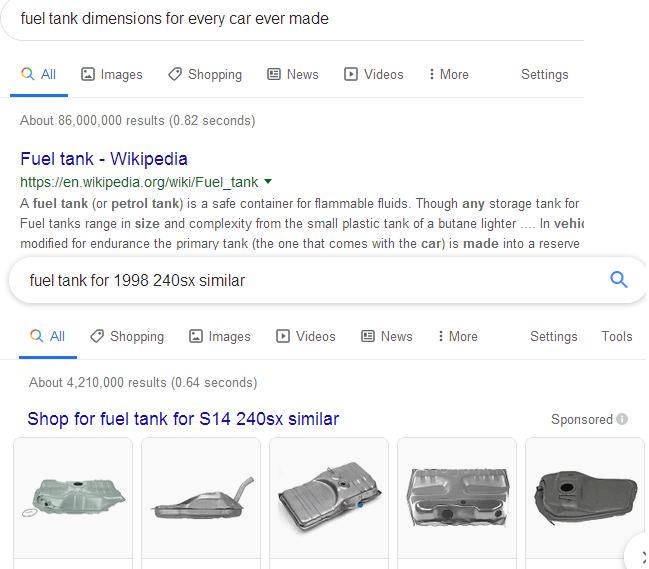Switch to Images tab in upper search results
Viewport: 649px width, 569px height.
click(111, 74)
